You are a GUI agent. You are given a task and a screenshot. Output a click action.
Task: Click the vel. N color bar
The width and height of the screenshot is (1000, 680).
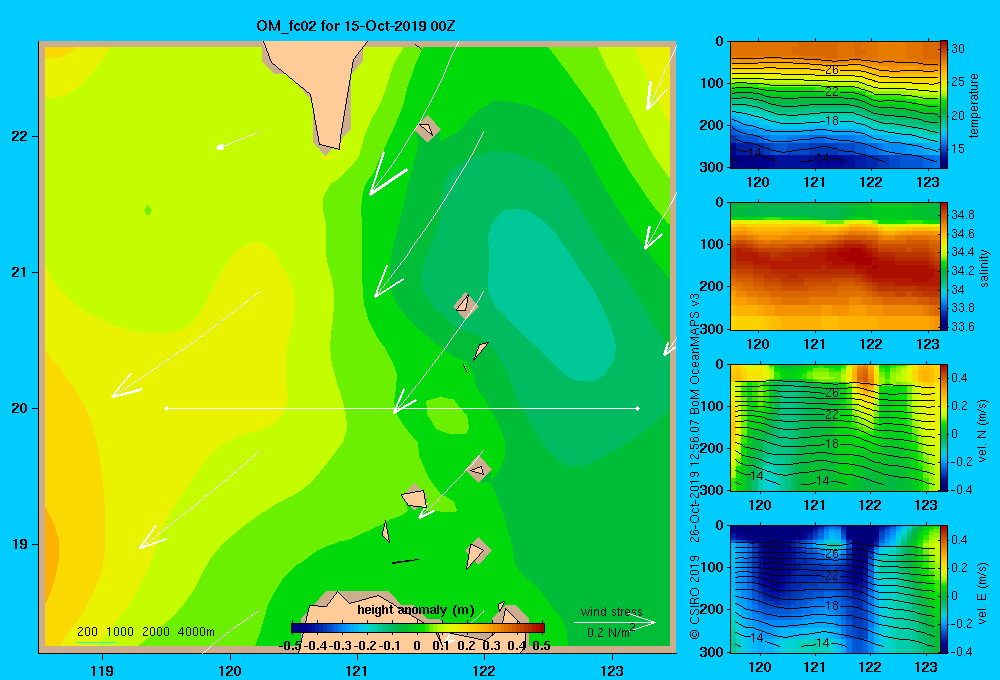coord(944,428)
